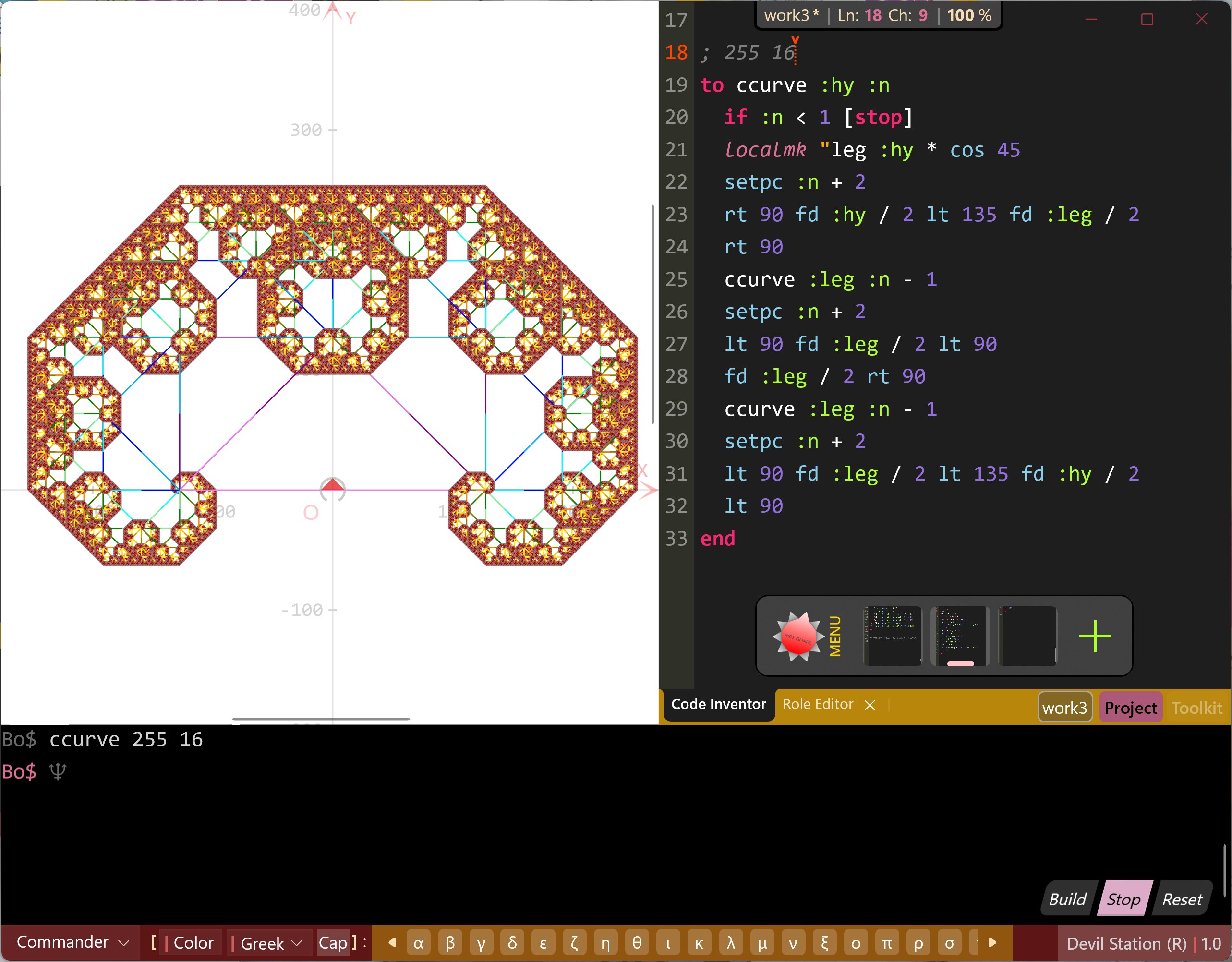1232x962 pixels.
Task: Insert the lambda Greek letter key
Action: pos(731,943)
